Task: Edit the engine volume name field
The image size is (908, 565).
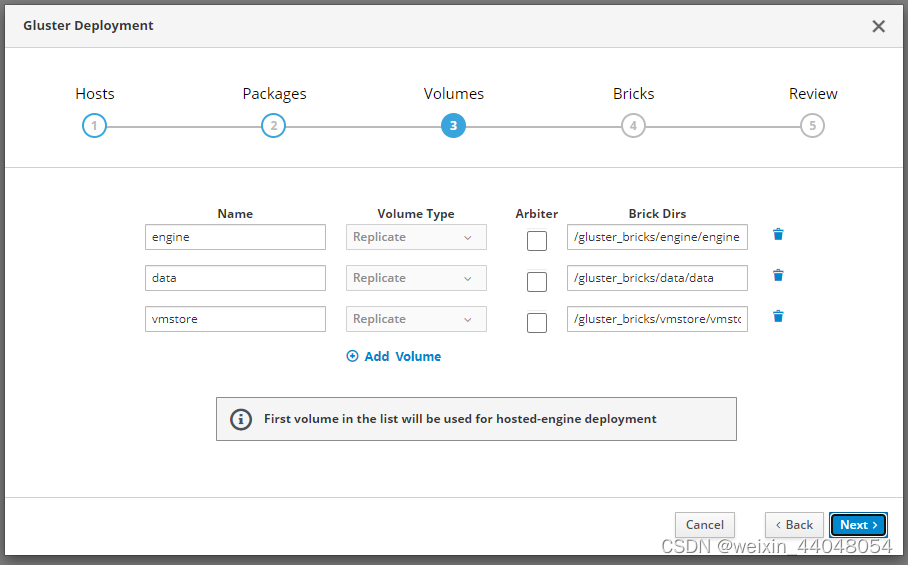Action: [235, 237]
